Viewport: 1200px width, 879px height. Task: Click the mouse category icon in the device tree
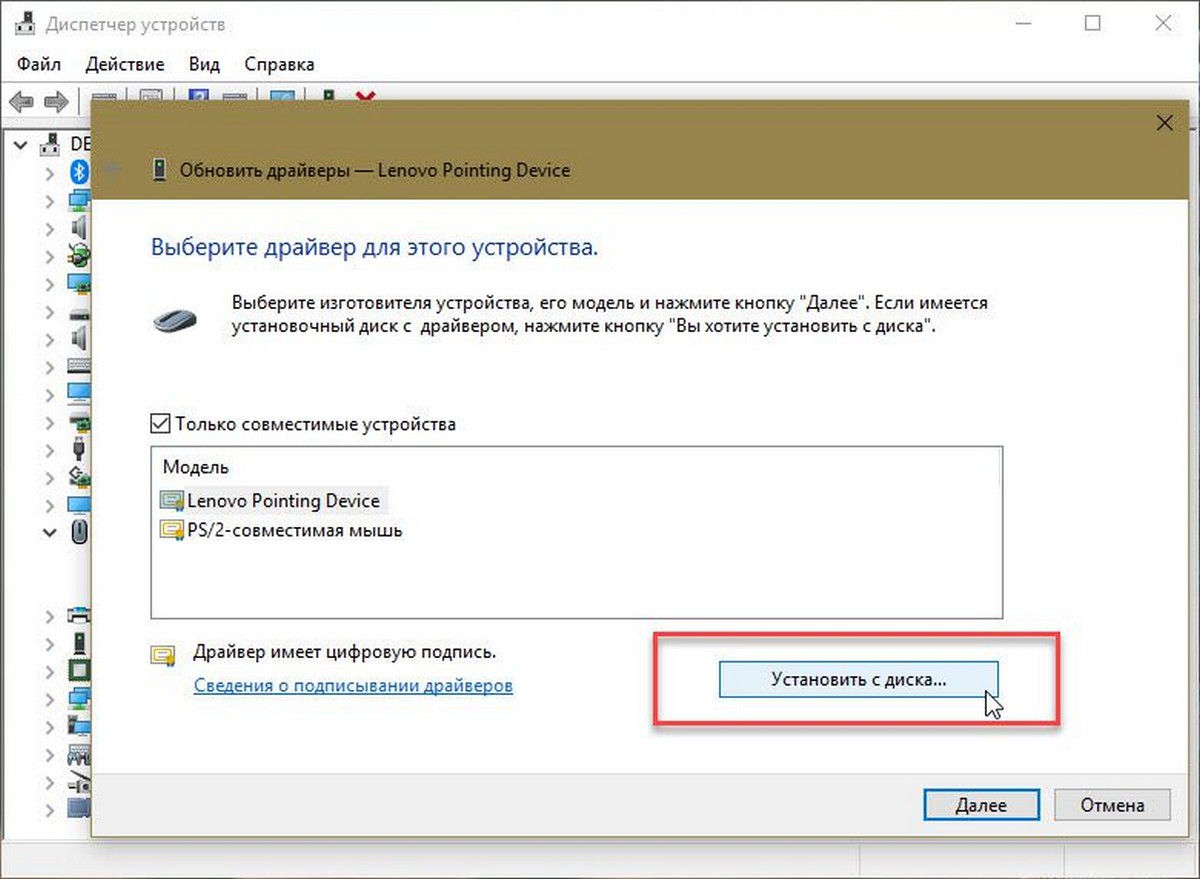click(x=78, y=533)
